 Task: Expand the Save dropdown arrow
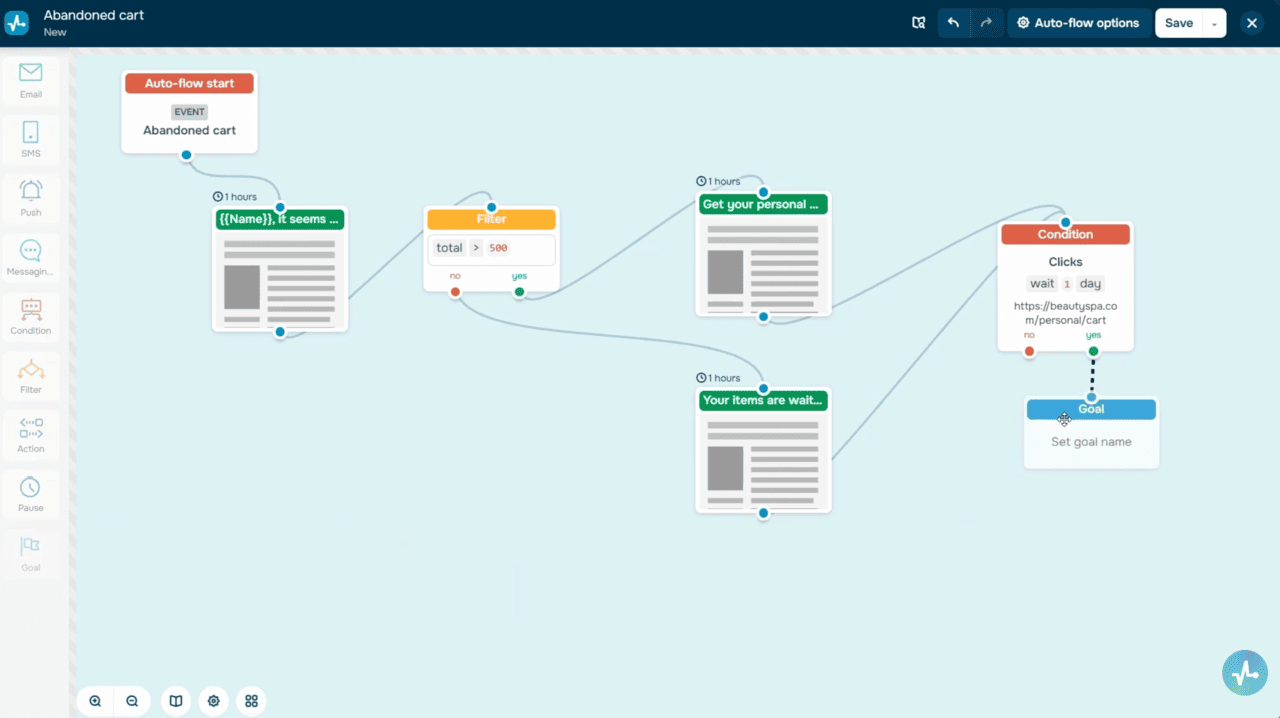click(1214, 23)
